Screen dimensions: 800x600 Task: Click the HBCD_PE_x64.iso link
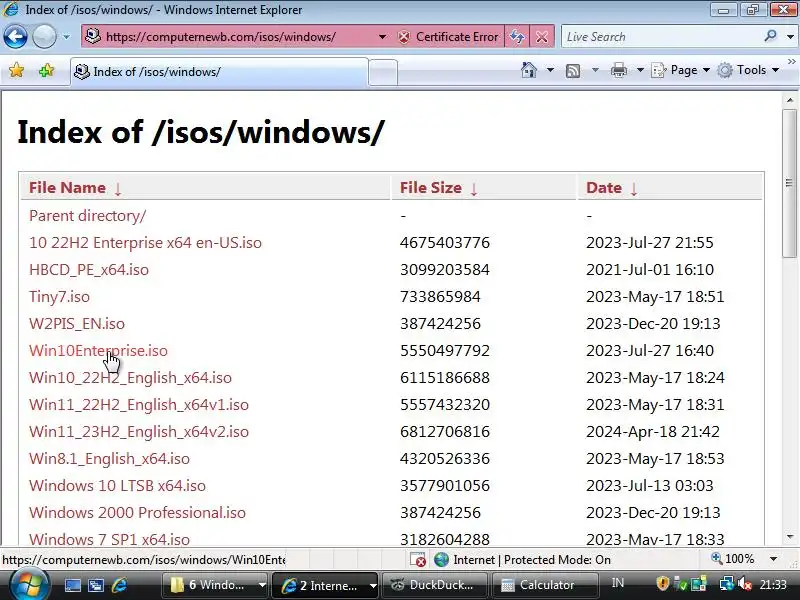click(89, 269)
